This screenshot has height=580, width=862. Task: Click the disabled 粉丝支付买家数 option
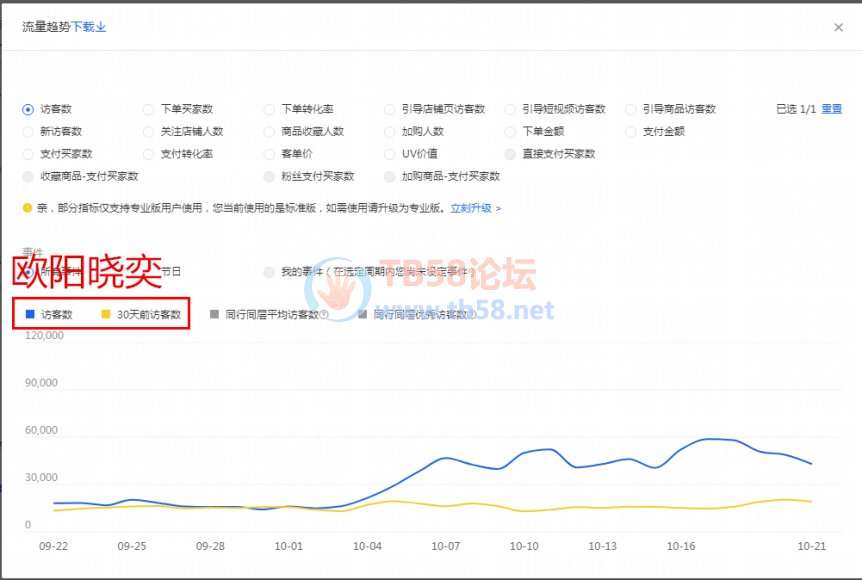[269, 176]
